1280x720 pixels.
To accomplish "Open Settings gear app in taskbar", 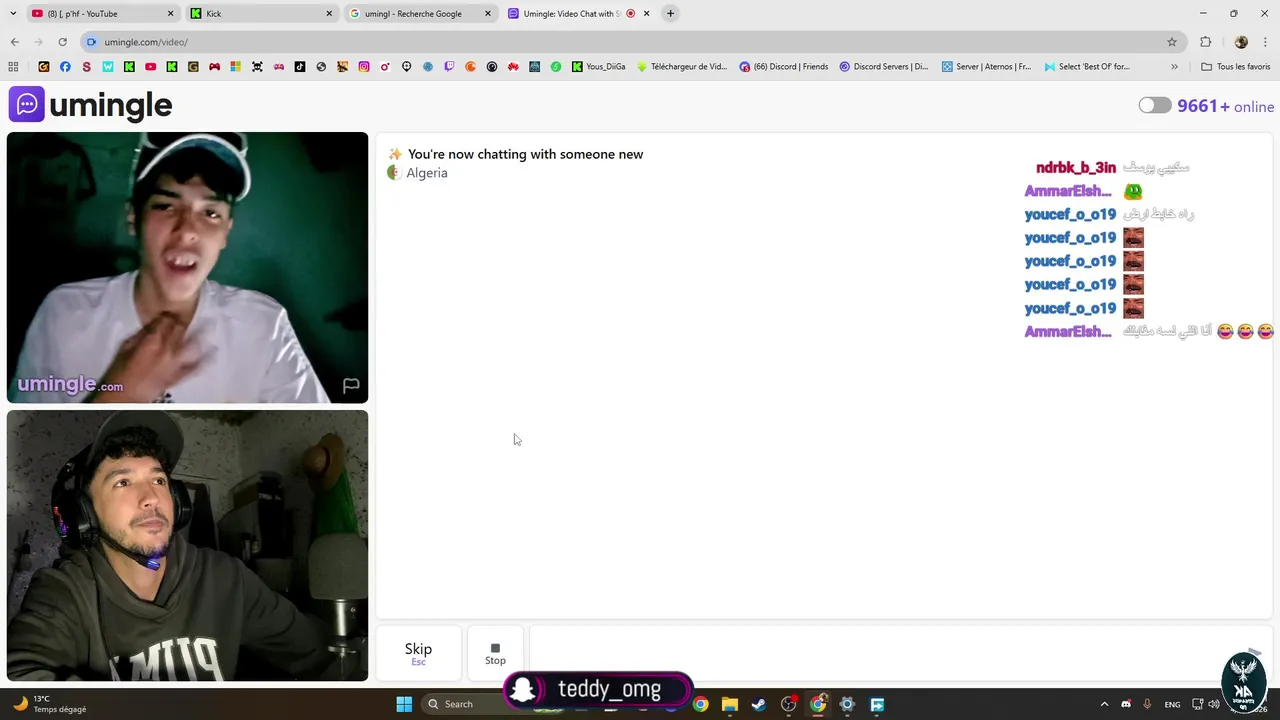I will (847, 704).
